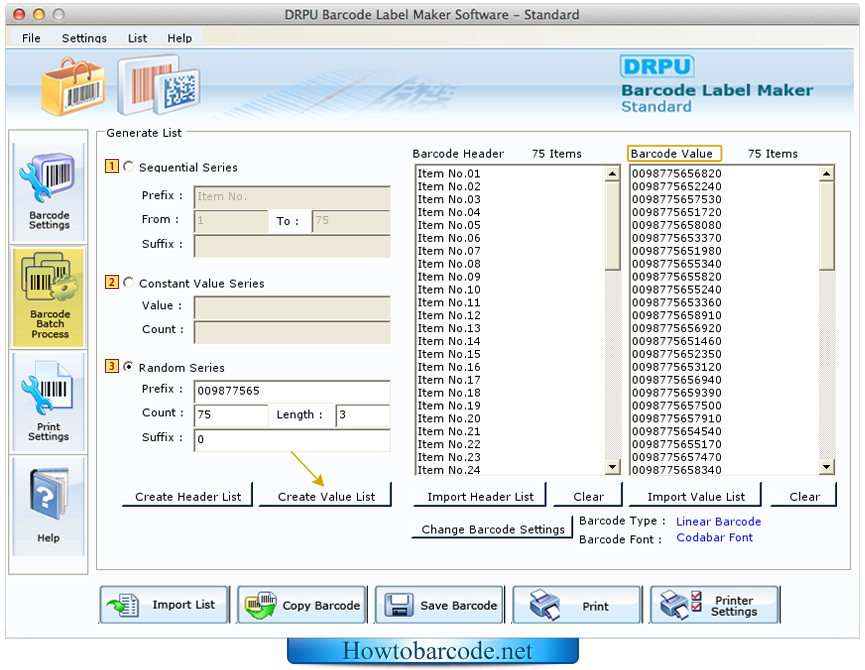The width and height of the screenshot is (865, 670).
Task: Click the Create Header List button
Action: point(188,496)
